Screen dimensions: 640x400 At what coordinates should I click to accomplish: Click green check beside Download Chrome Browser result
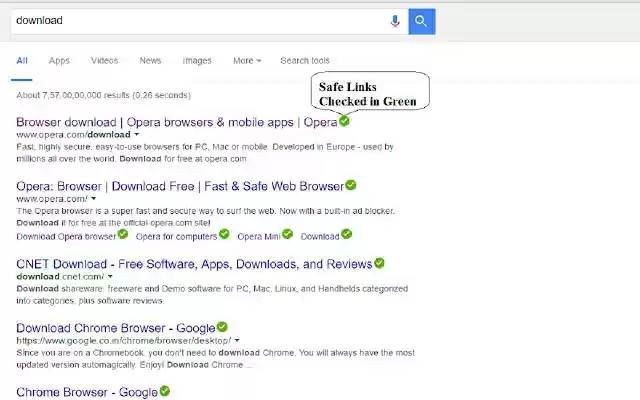[222, 327]
